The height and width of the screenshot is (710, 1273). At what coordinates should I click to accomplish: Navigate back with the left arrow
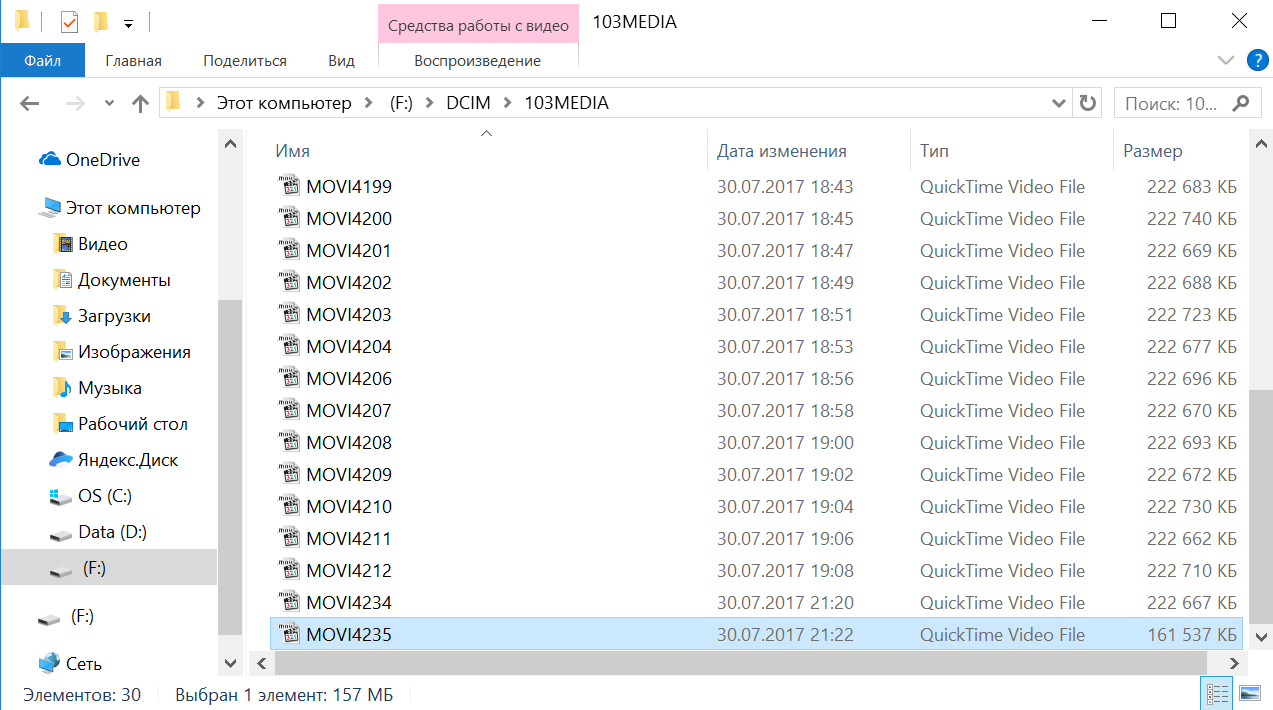tap(29, 103)
